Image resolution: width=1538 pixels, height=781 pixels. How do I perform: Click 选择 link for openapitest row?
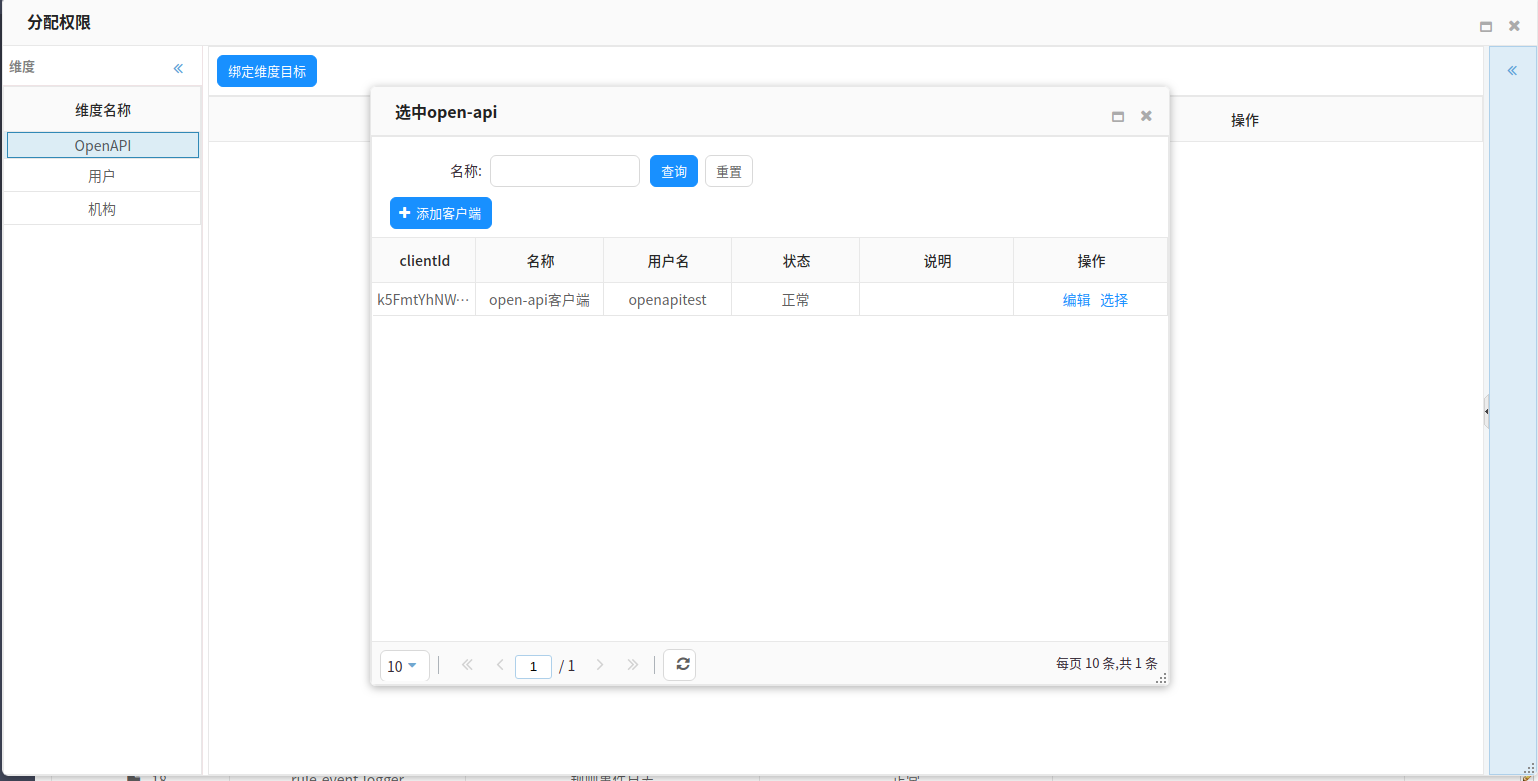[x=1114, y=300]
